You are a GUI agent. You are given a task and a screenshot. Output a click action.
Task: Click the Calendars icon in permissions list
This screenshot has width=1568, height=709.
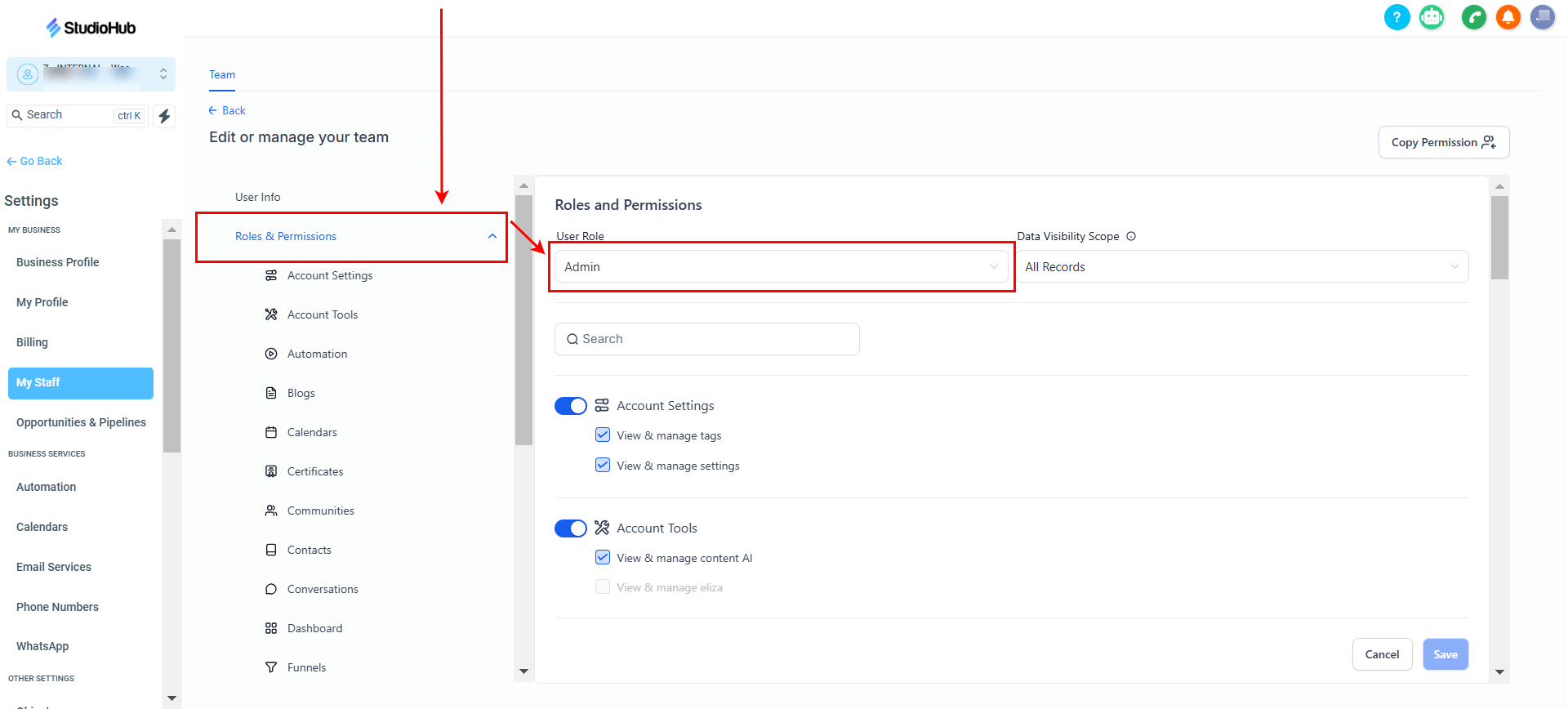pos(271,432)
